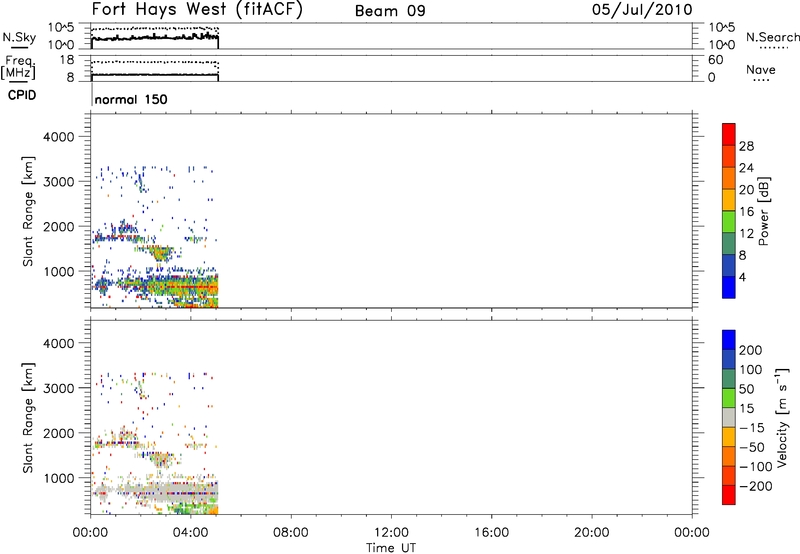This screenshot has width=800, height=554.
Task: Click the '3000' tick of velocity panel
Action: click(x=58, y=388)
